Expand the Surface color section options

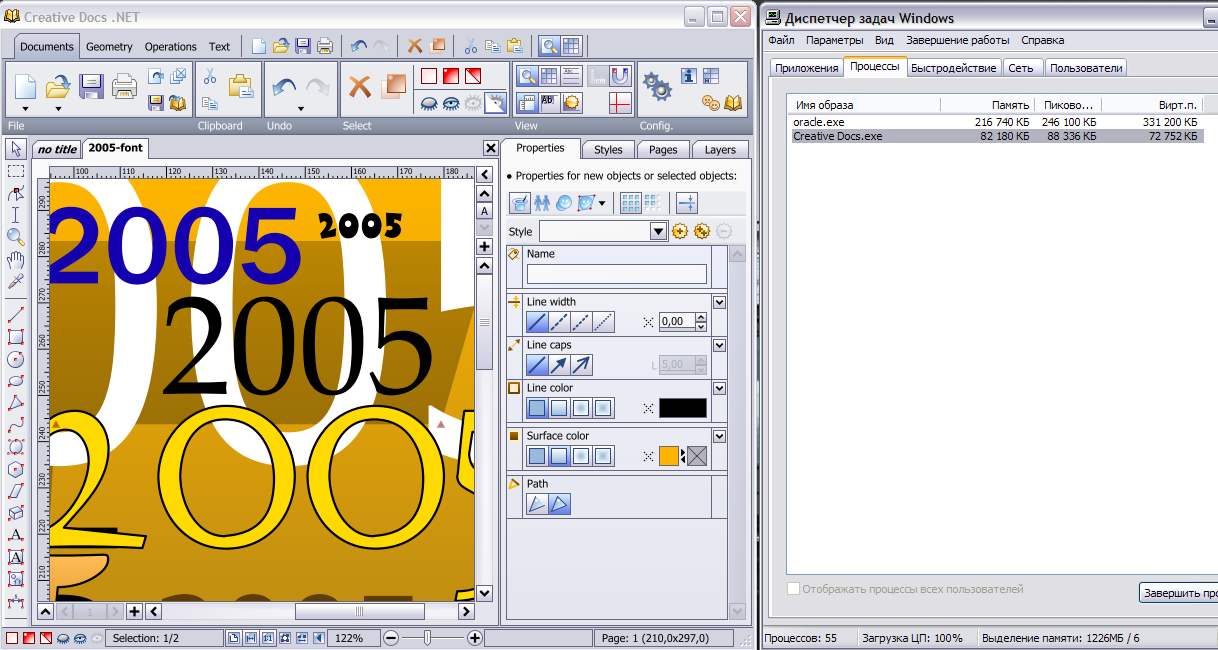pos(719,436)
